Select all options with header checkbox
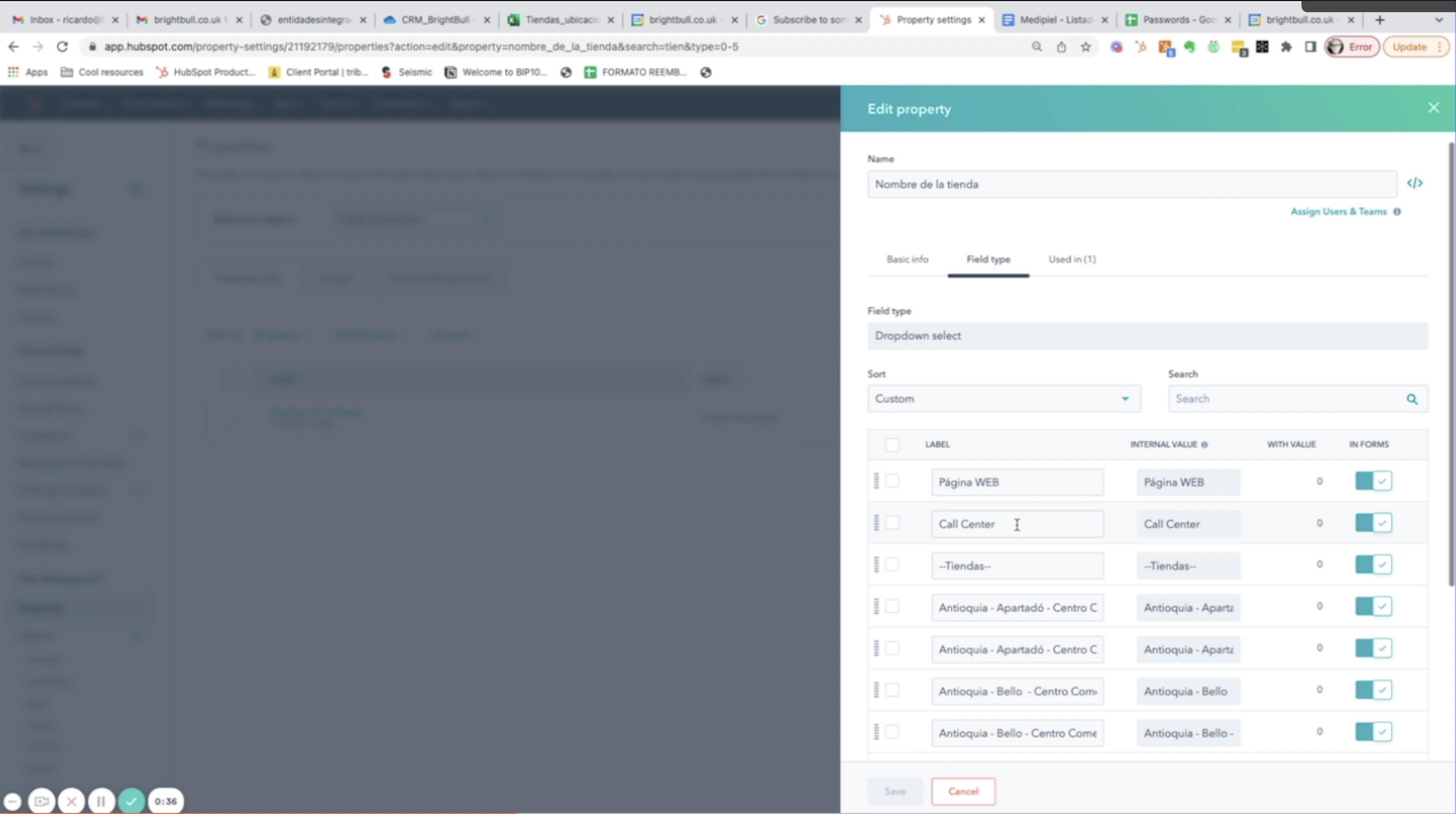The height and width of the screenshot is (814, 1456). click(892, 445)
